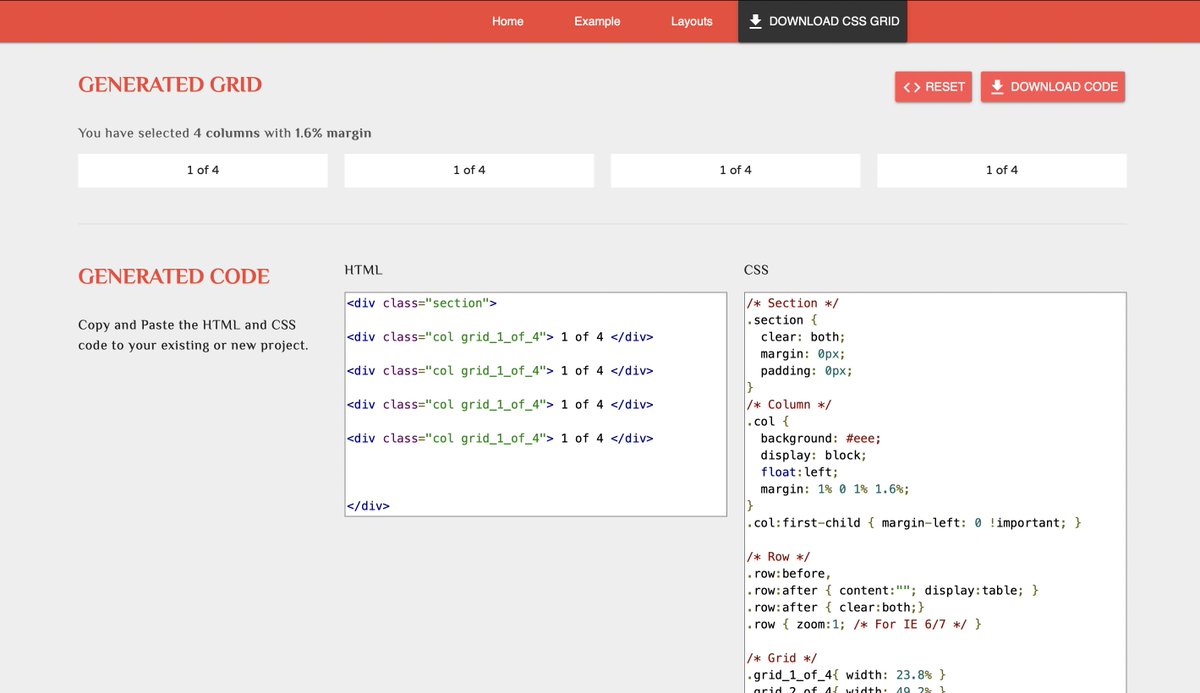The height and width of the screenshot is (693, 1200).
Task: Click the 'GENERATED GRID' heading
Action: point(170,85)
